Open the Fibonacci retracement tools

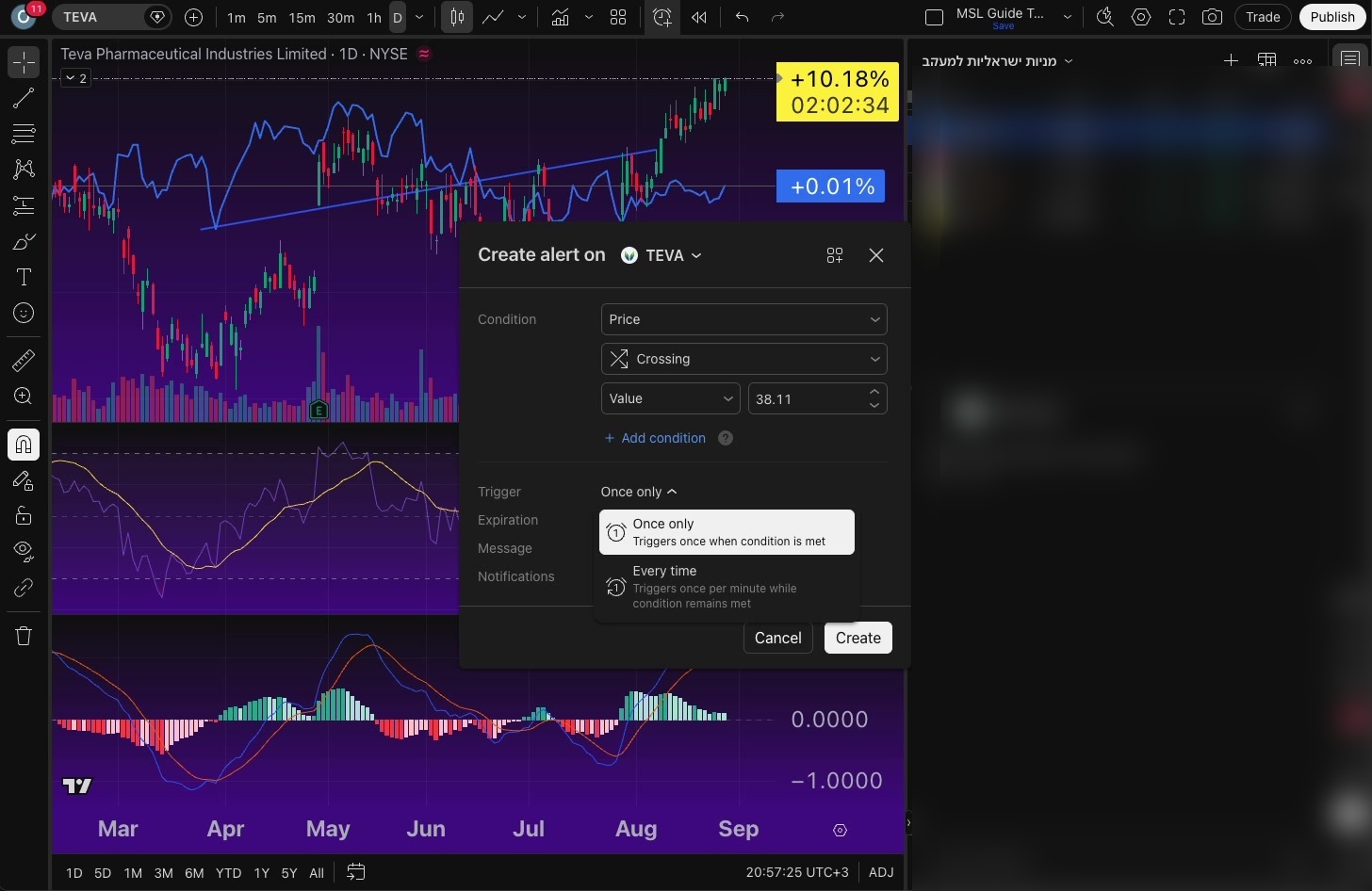pyautogui.click(x=24, y=134)
